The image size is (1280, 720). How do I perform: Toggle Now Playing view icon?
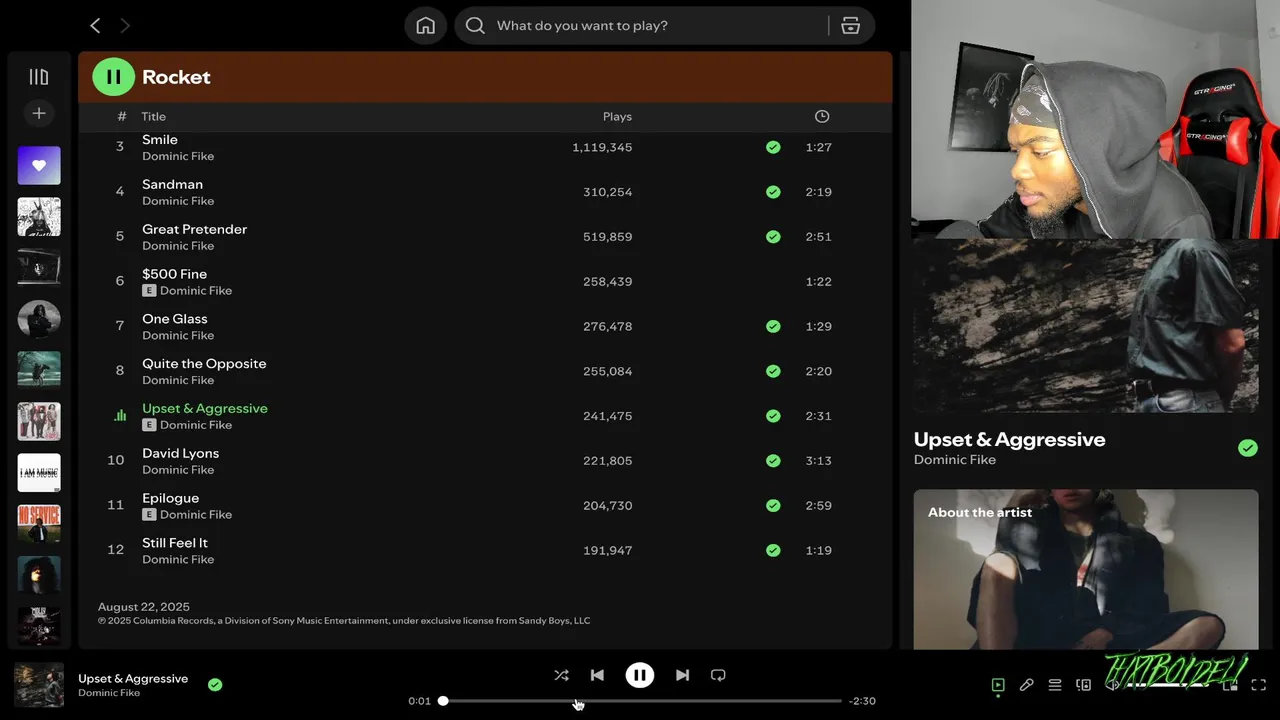coord(998,685)
